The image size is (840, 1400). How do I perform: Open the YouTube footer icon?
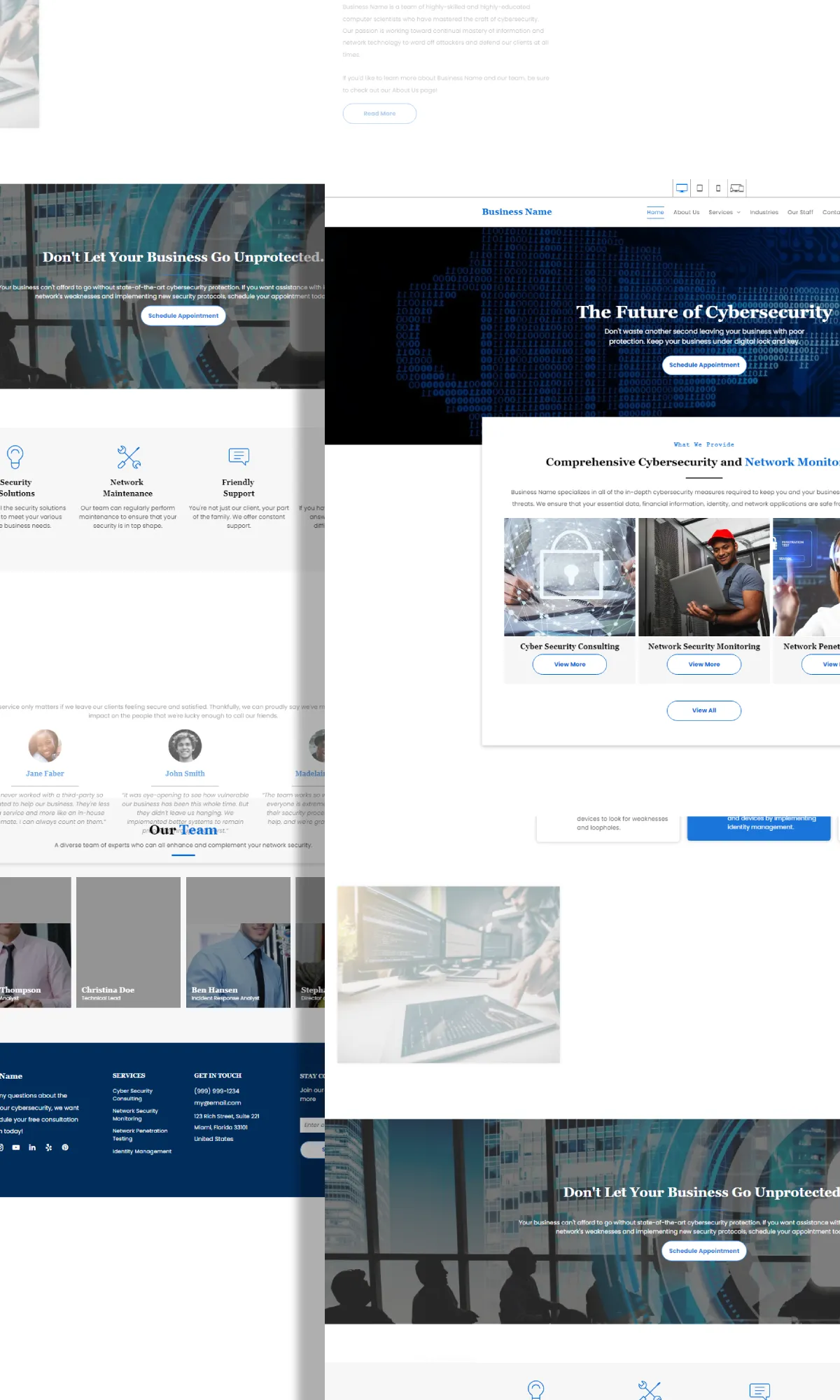point(16,1147)
